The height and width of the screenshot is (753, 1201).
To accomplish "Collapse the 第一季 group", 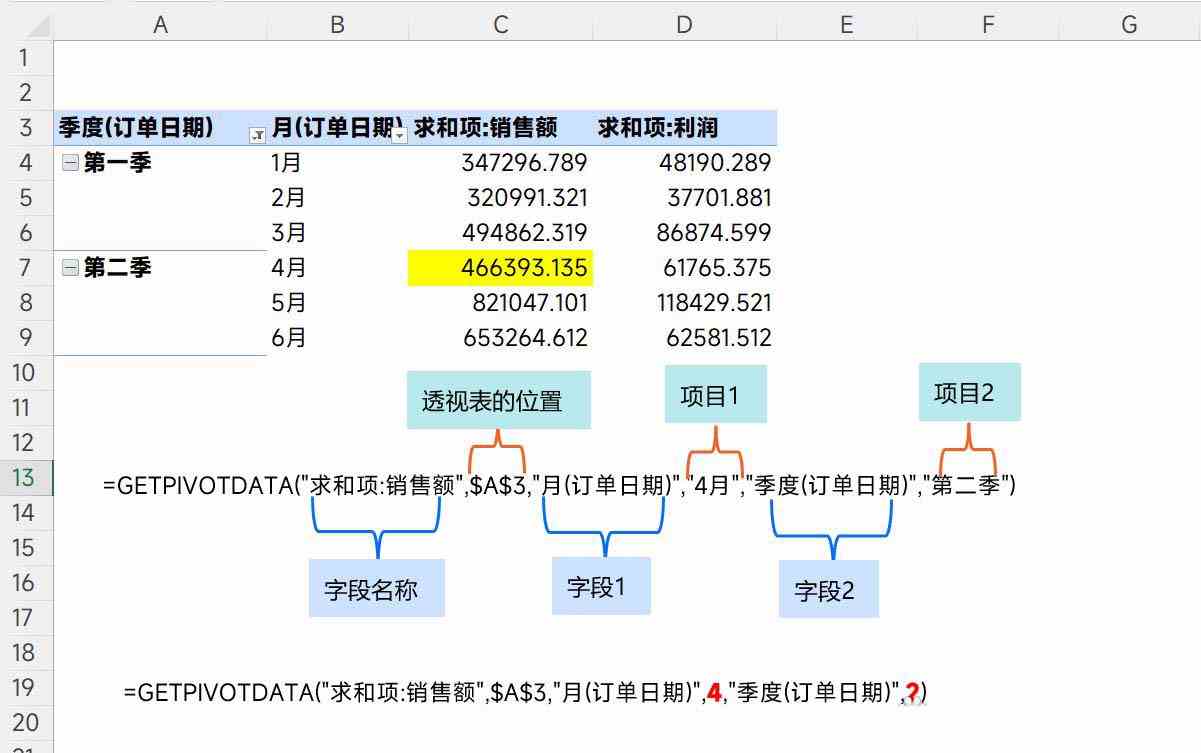I will pyautogui.click(x=70, y=163).
